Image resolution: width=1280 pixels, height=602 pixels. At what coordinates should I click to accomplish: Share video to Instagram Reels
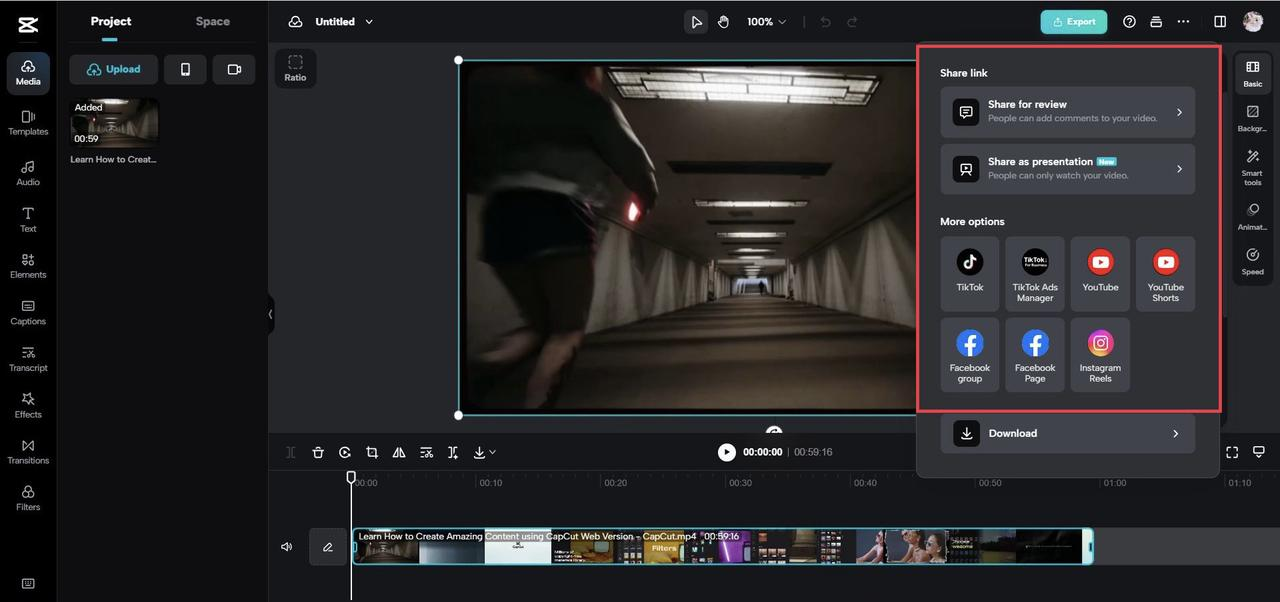(x=1100, y=355)
